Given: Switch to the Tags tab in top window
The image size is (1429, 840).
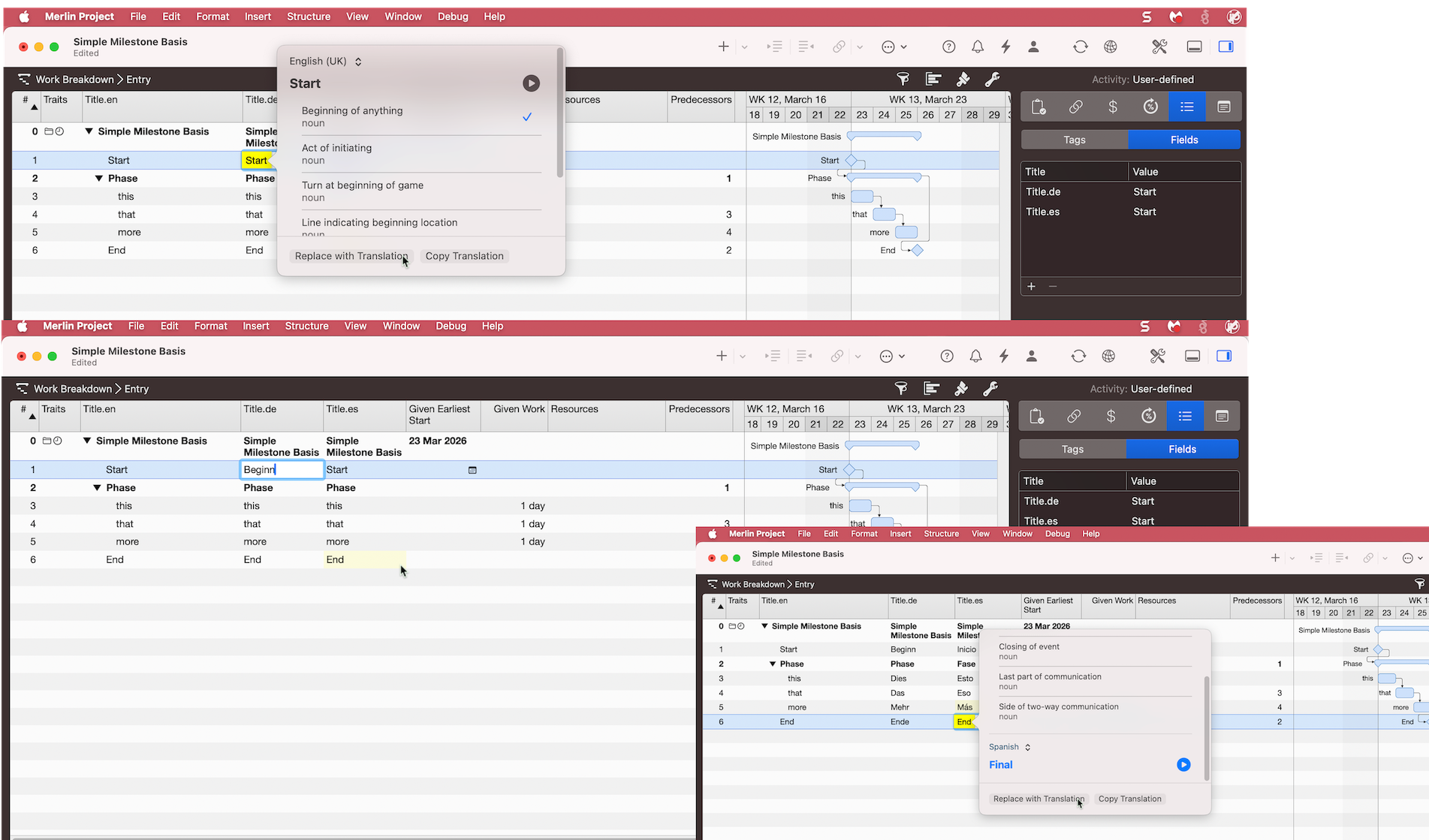Looking at the screenshot, I should pos(1075,140).
